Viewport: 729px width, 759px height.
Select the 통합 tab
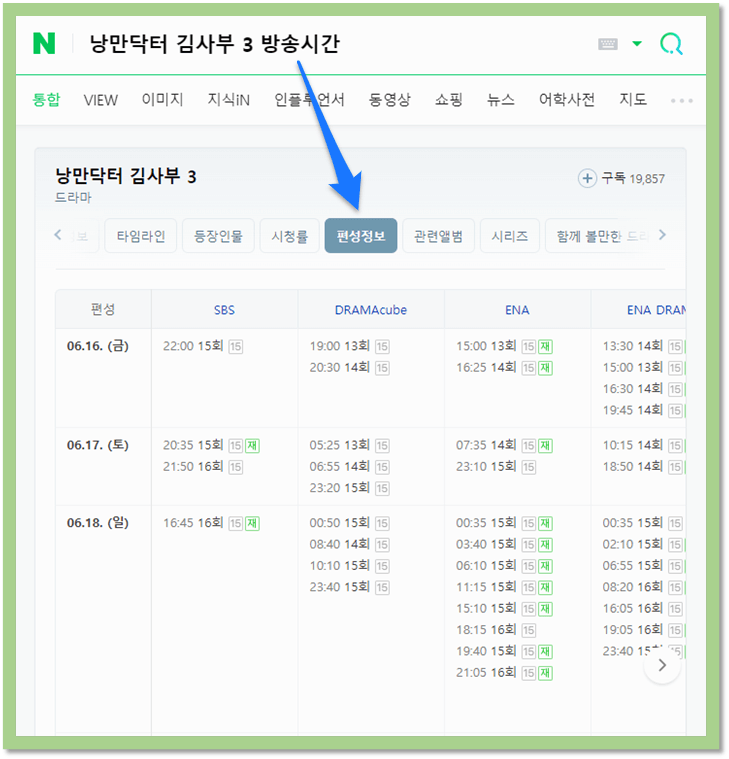click(x=46, y=100)
